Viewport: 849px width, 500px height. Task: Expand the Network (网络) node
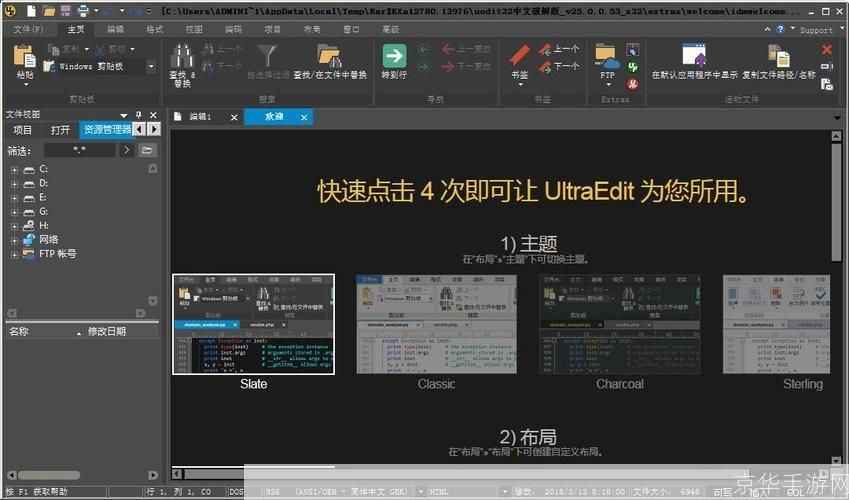point(14,240)
